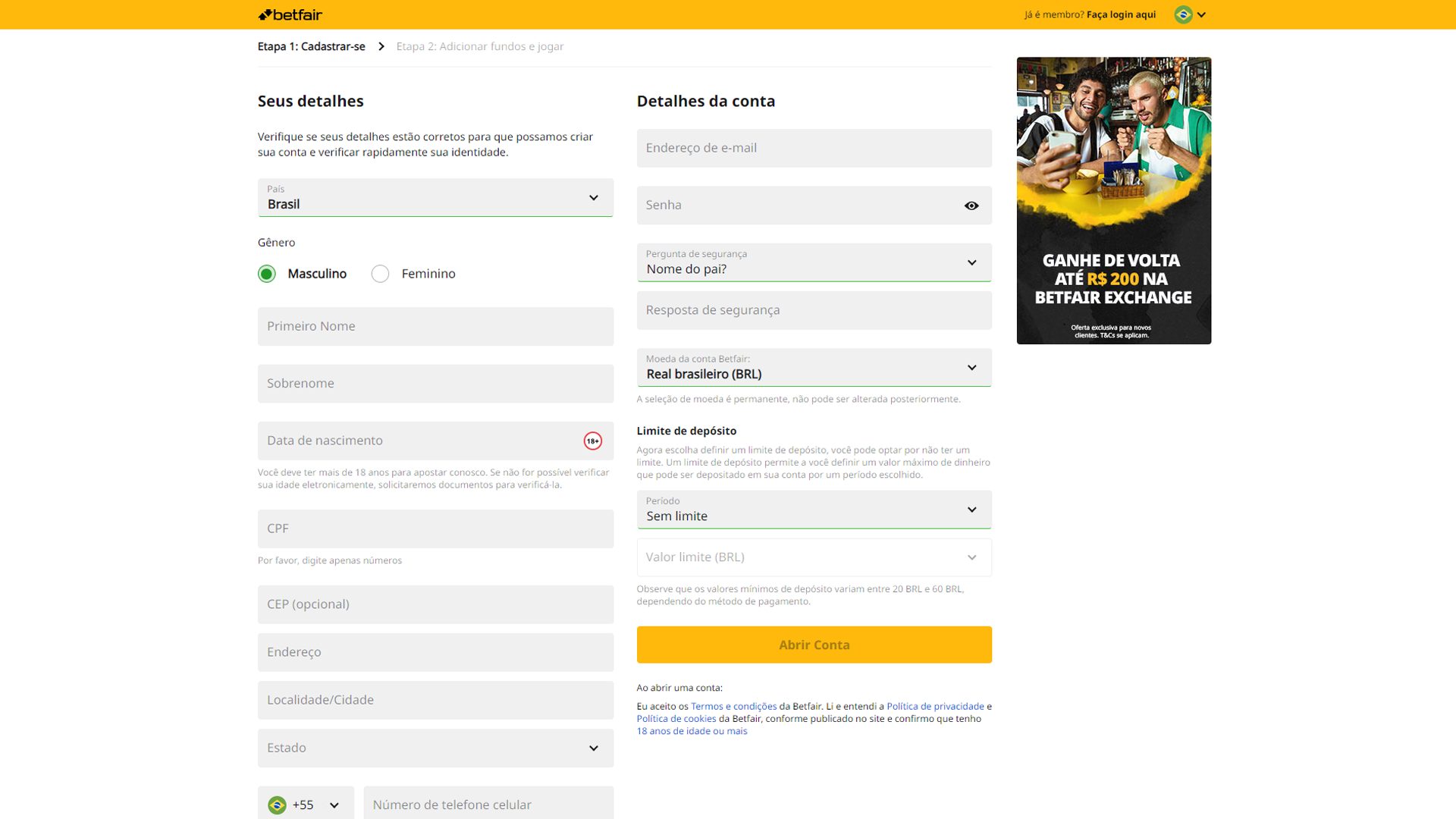Click the Brazil flag language icon in header
1456x819 pixels.
pyautogui.click(x=1183, y=14)
